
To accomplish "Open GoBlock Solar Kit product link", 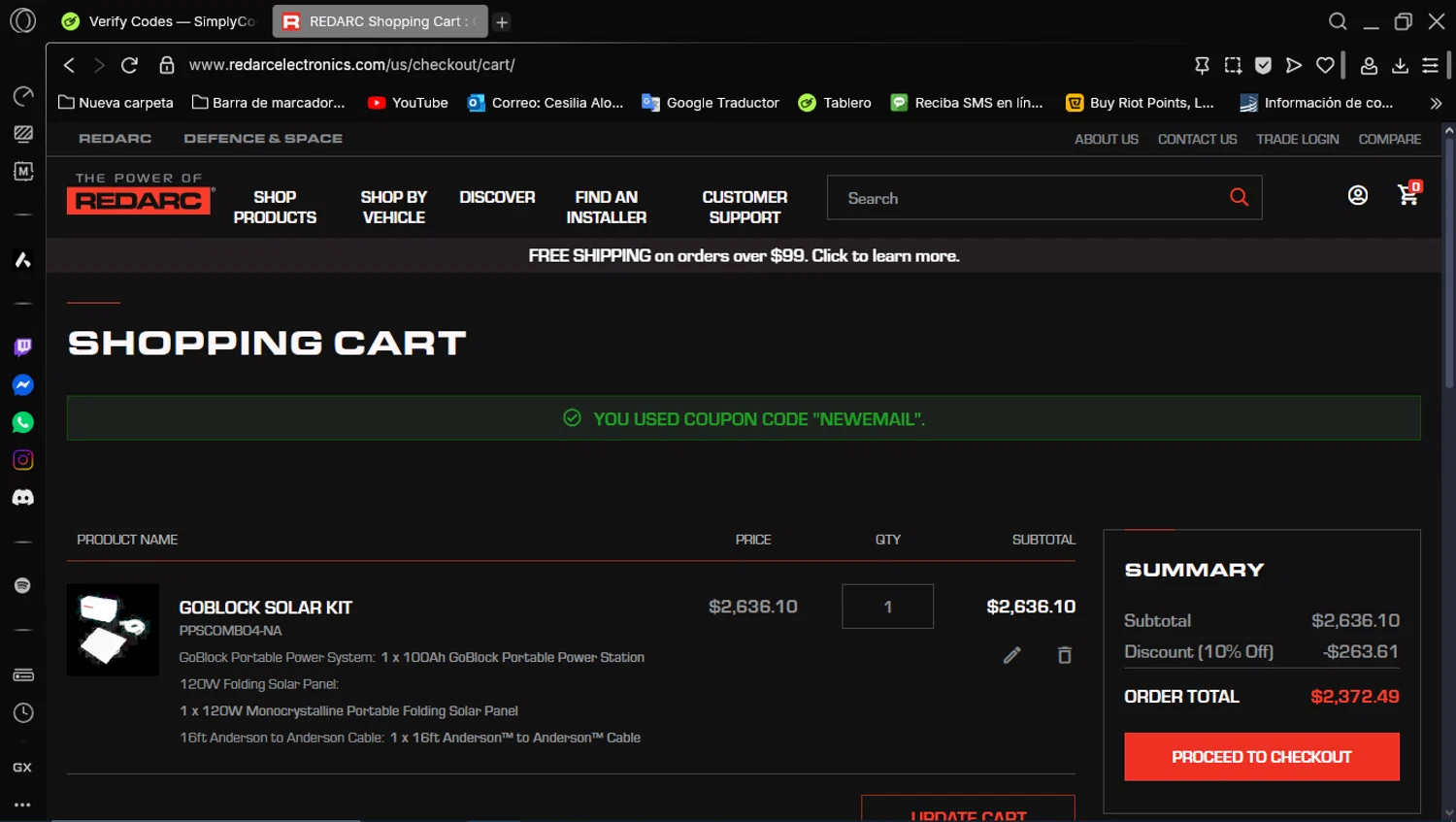I will point(265,608).
